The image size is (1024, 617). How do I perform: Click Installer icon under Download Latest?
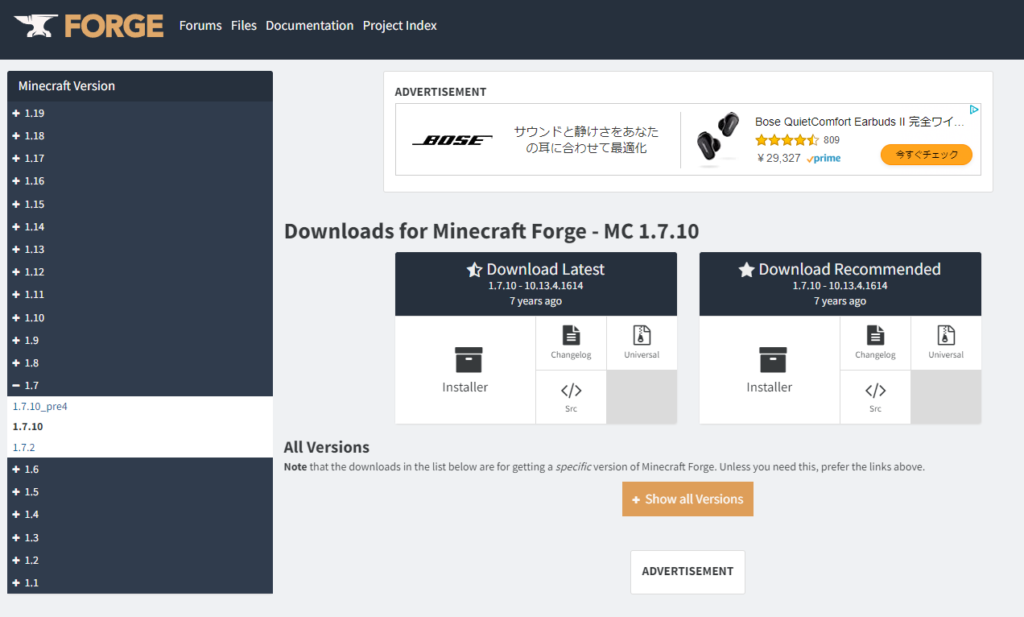click(x=468, y=360)
